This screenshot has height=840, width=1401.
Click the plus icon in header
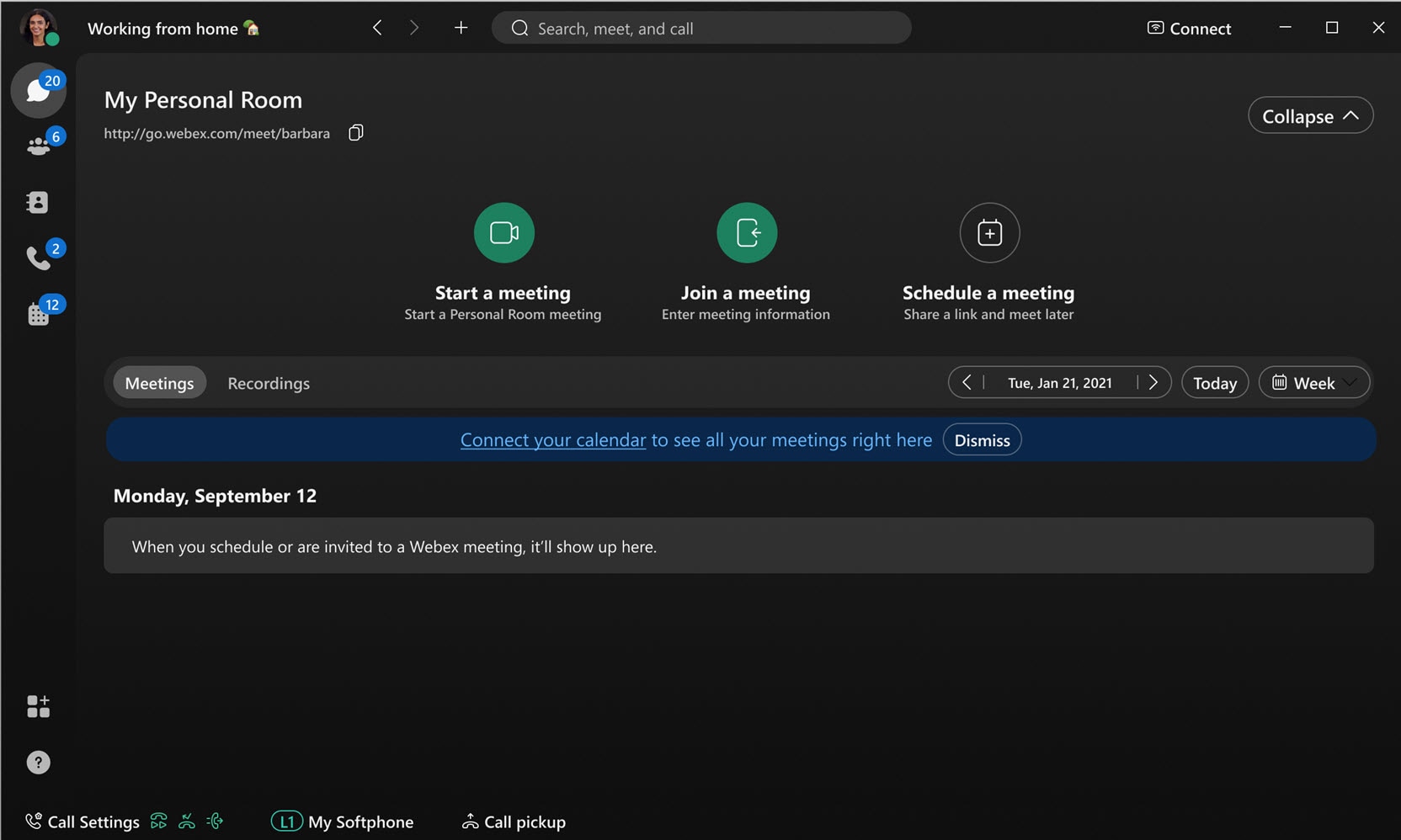(x=461, y=28)
